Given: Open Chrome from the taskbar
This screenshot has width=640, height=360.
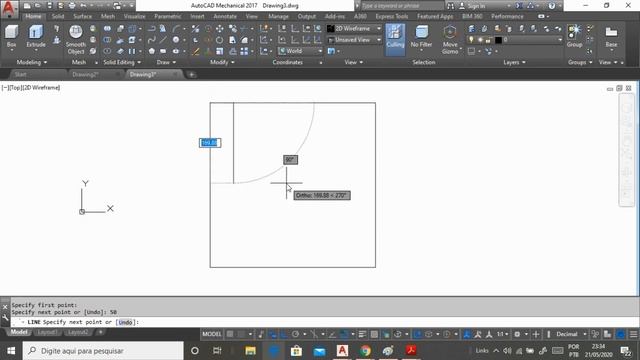Looking at the screenshot, I should click(365, 351).
